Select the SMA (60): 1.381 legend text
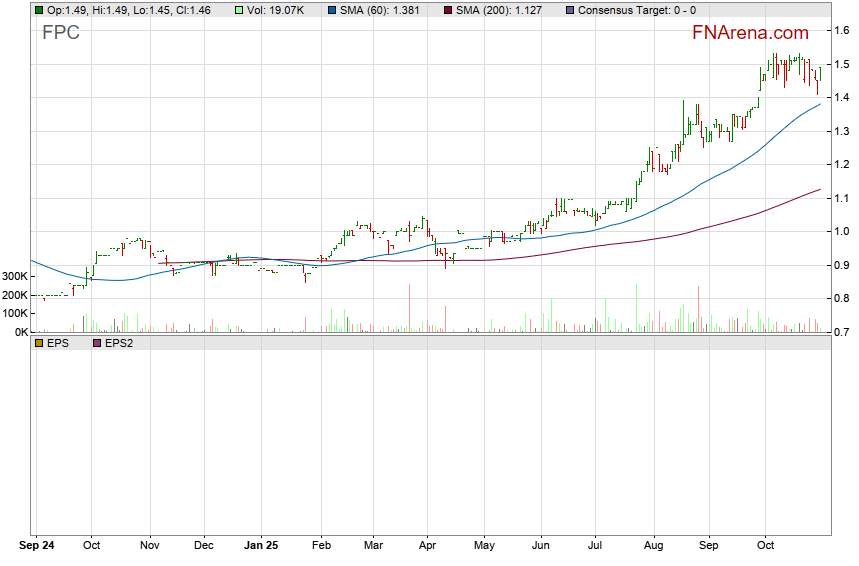 (382, 10)
